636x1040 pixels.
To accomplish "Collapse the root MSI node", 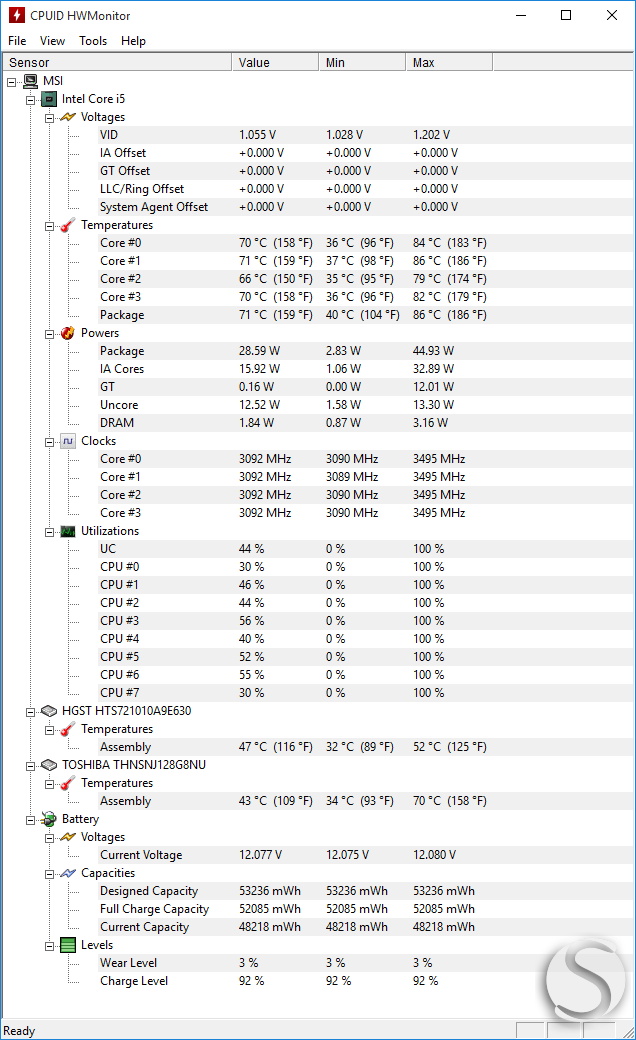I will point(12,81).
